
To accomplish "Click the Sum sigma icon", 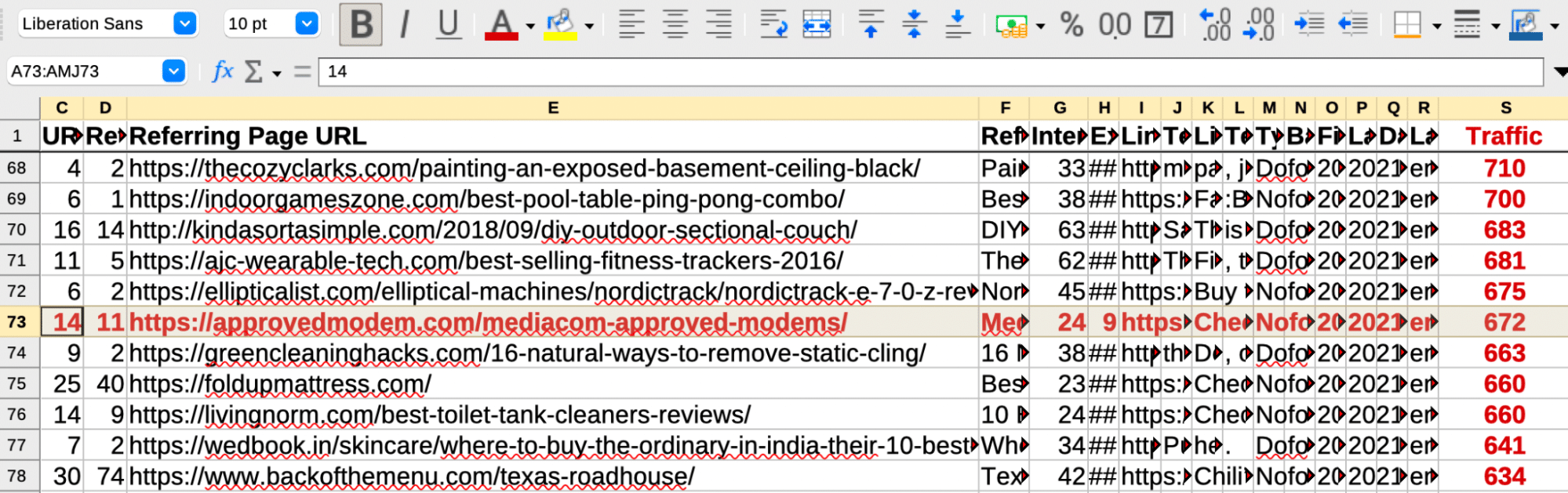I will point(253,71).
